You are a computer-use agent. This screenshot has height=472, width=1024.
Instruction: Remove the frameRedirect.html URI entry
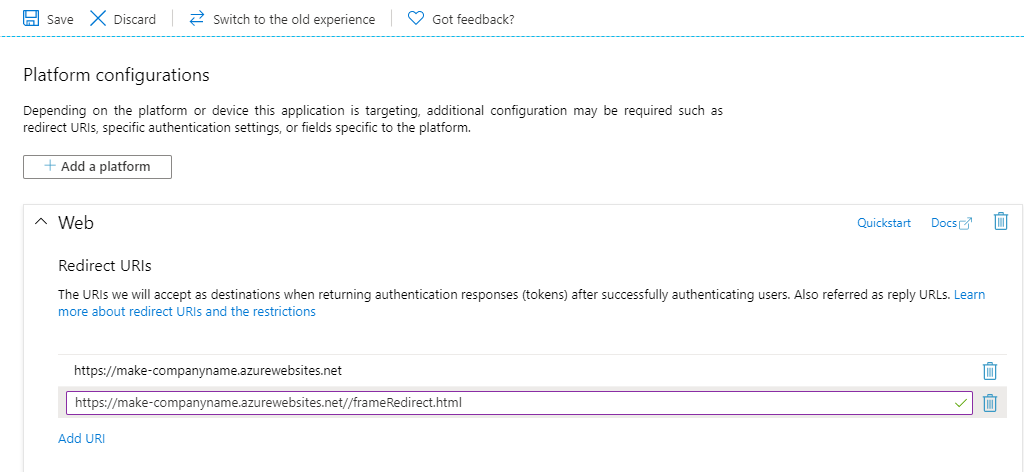coord(990,403)
